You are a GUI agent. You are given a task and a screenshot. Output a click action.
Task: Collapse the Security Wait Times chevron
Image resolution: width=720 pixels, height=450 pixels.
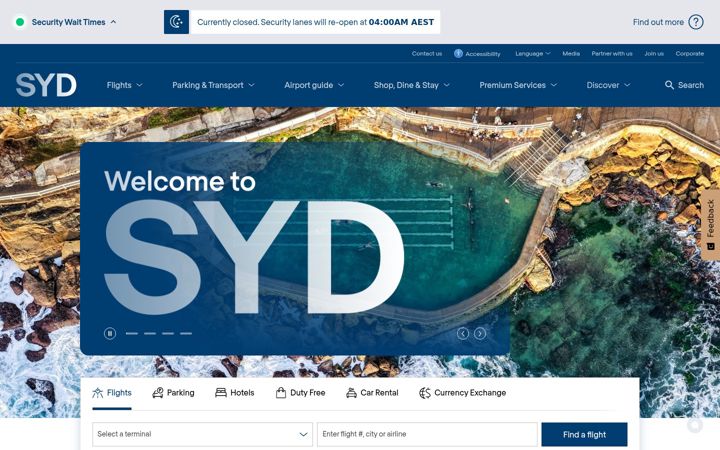(x=113, y=22)
